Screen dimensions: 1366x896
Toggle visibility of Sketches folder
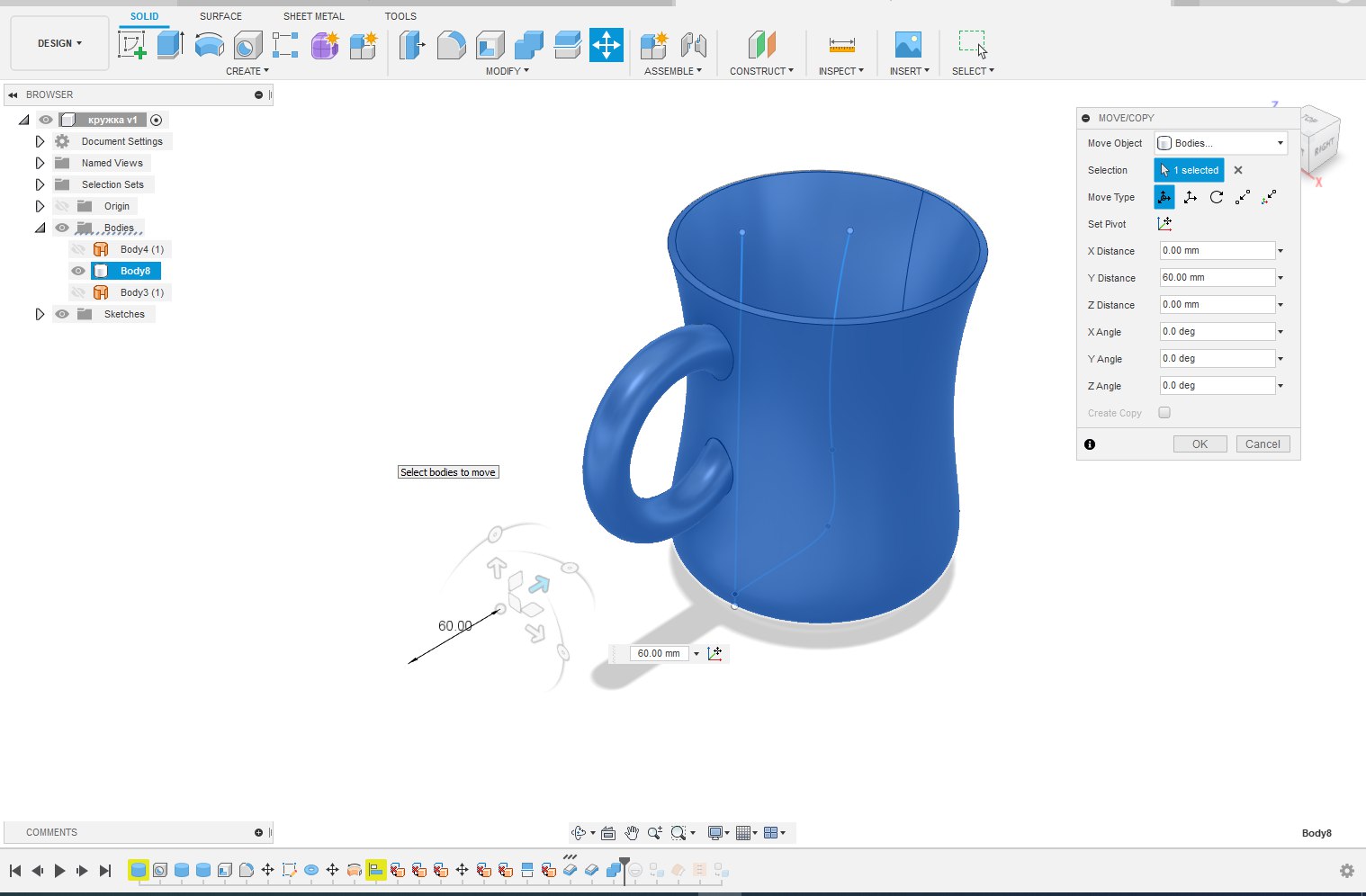pyautogui.click(x=62, y=314)
